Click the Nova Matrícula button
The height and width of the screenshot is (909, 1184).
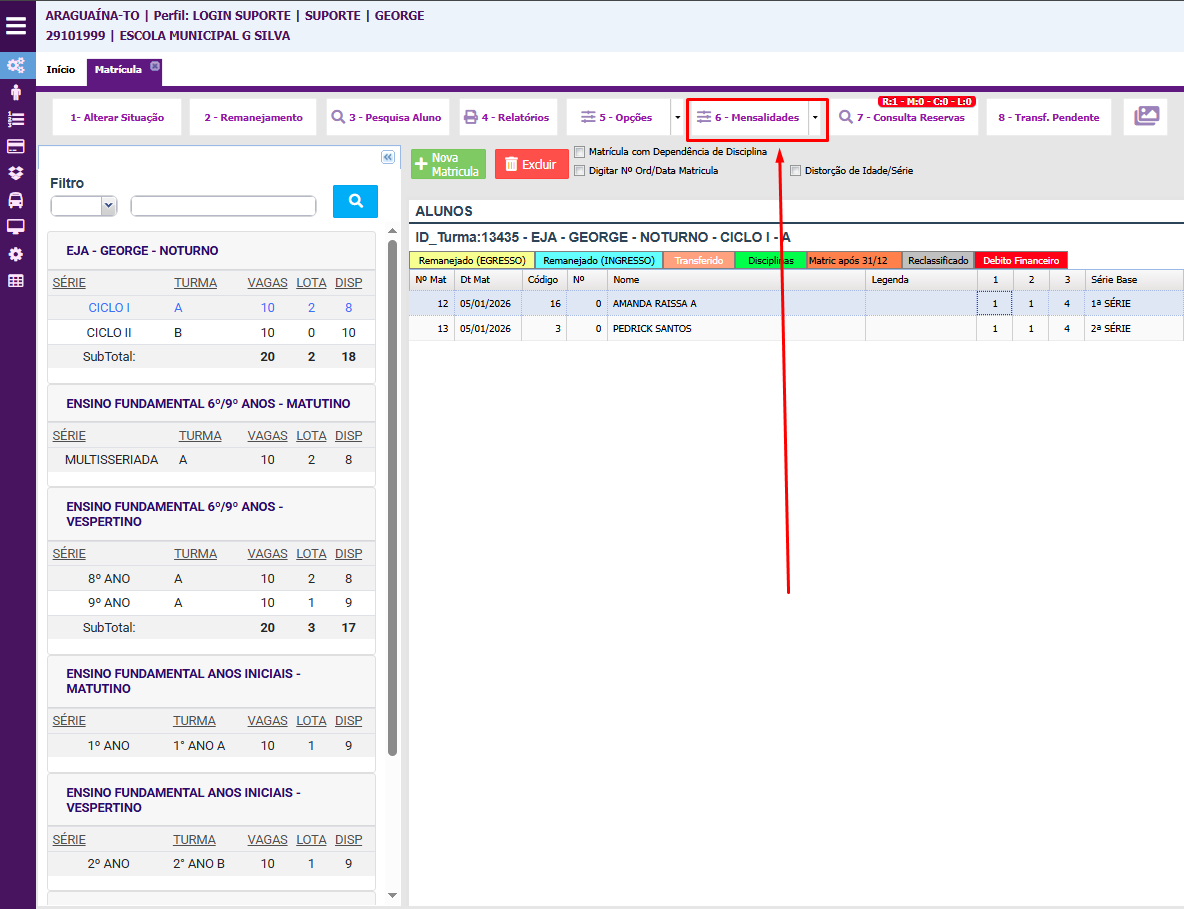coord(448,165)
